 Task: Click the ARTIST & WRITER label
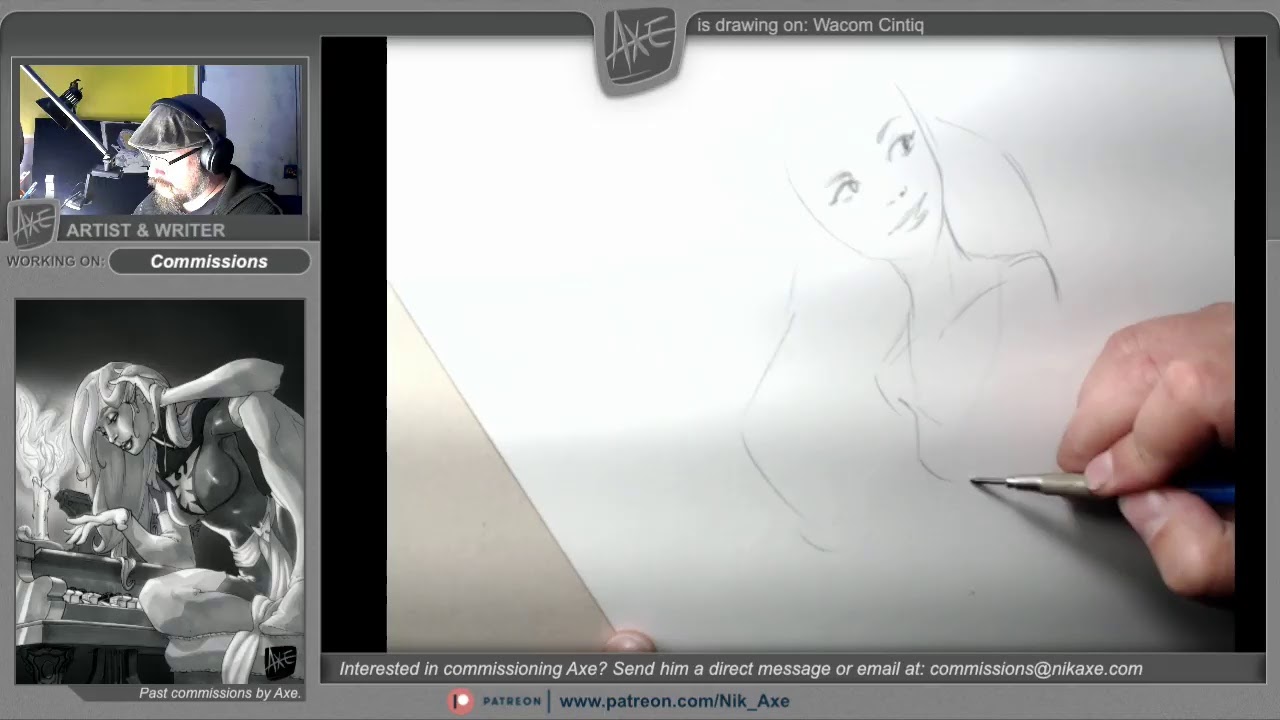click(x=146, y=230)
